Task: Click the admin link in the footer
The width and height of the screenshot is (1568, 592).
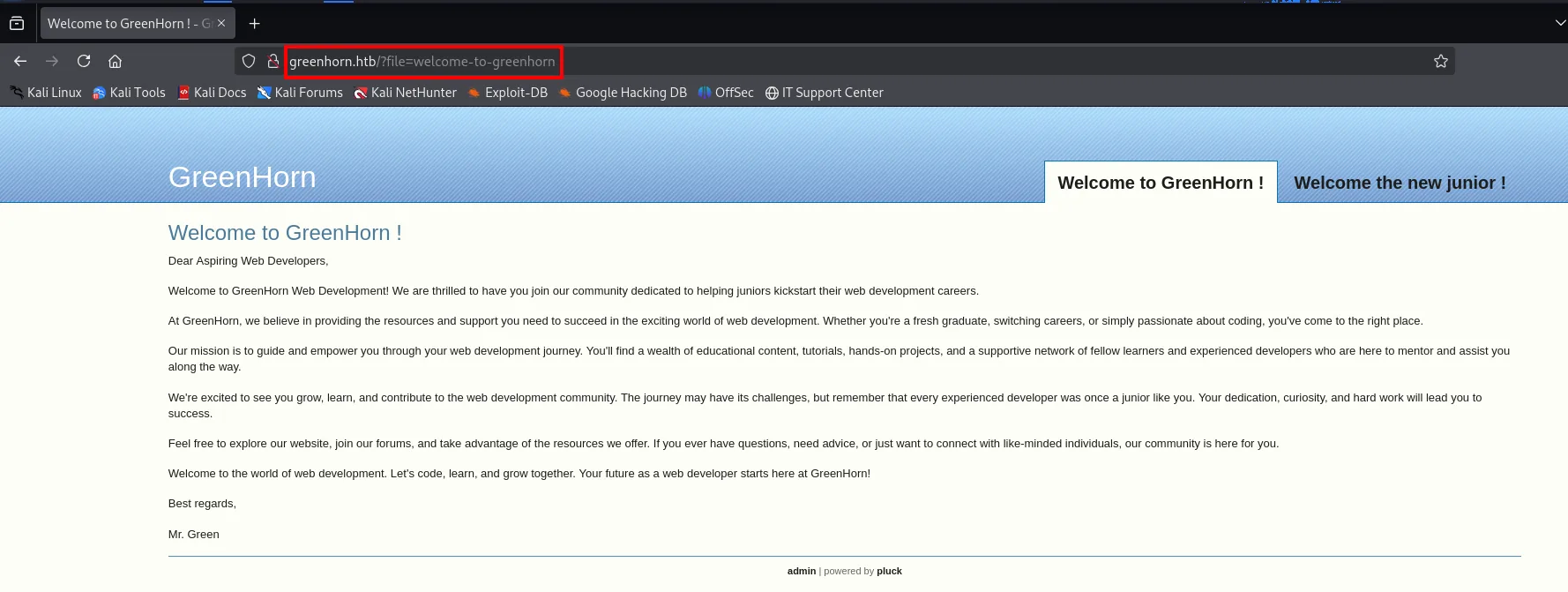Action: (x=802, y=571)
